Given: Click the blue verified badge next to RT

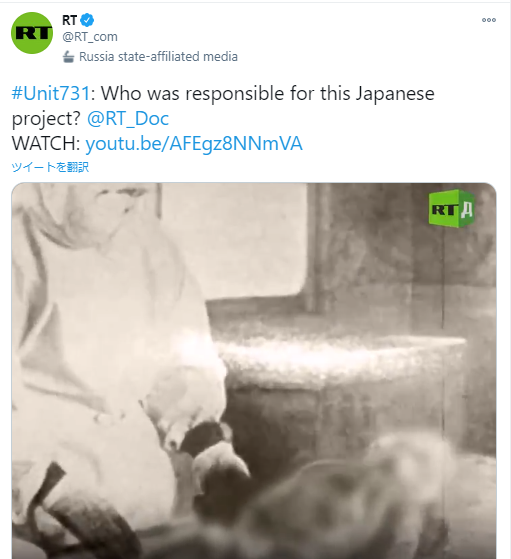Looking at the screenshot, I should pyautogui.click(x=87, y=20).
